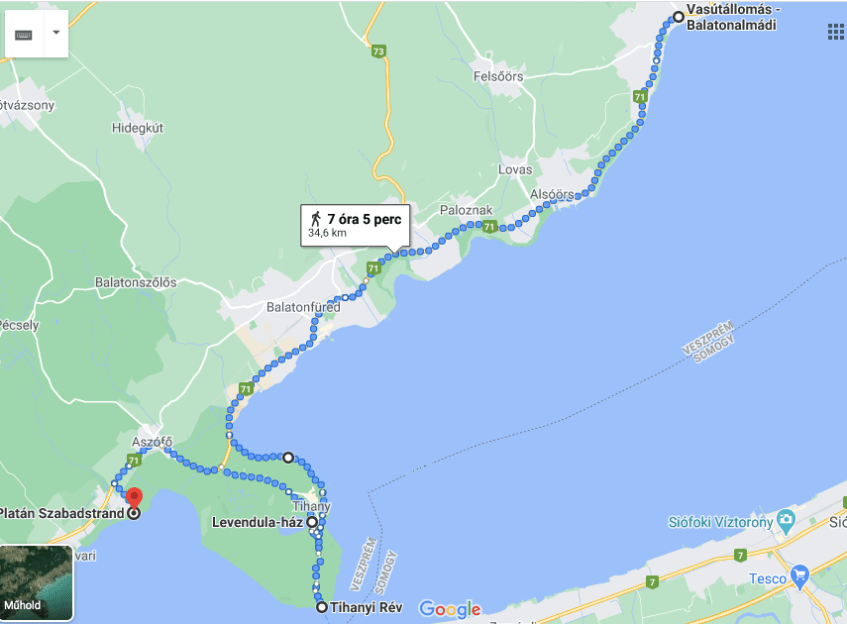Select the unnamed waypoint north of Tihany

click(288, 458)
